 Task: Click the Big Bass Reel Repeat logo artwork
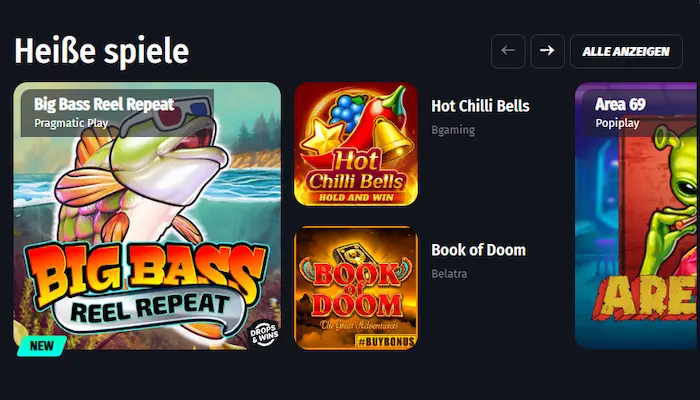[x=146, y=289]
